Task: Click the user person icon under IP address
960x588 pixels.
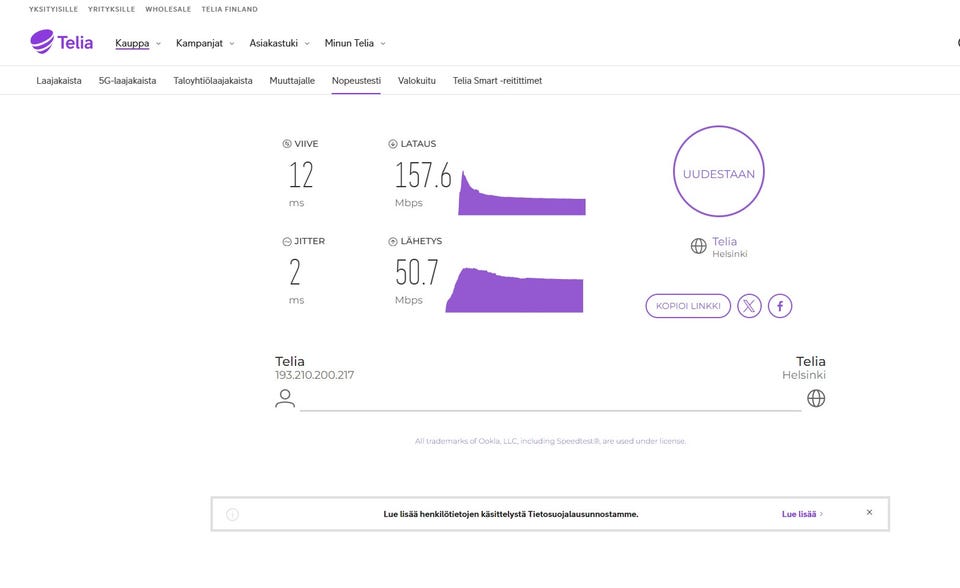Action: pos(285,398)
